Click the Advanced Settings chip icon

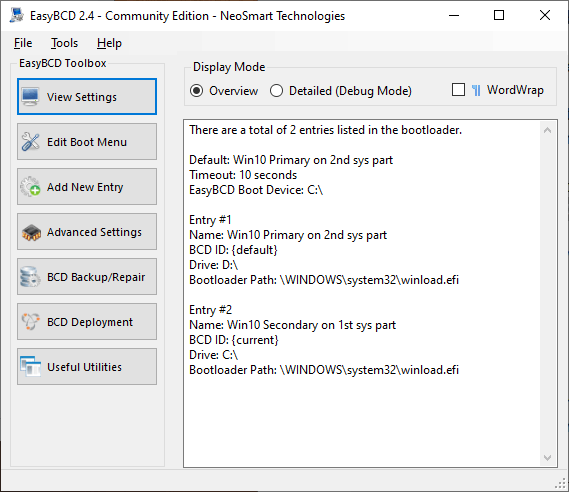click(31, 233)
